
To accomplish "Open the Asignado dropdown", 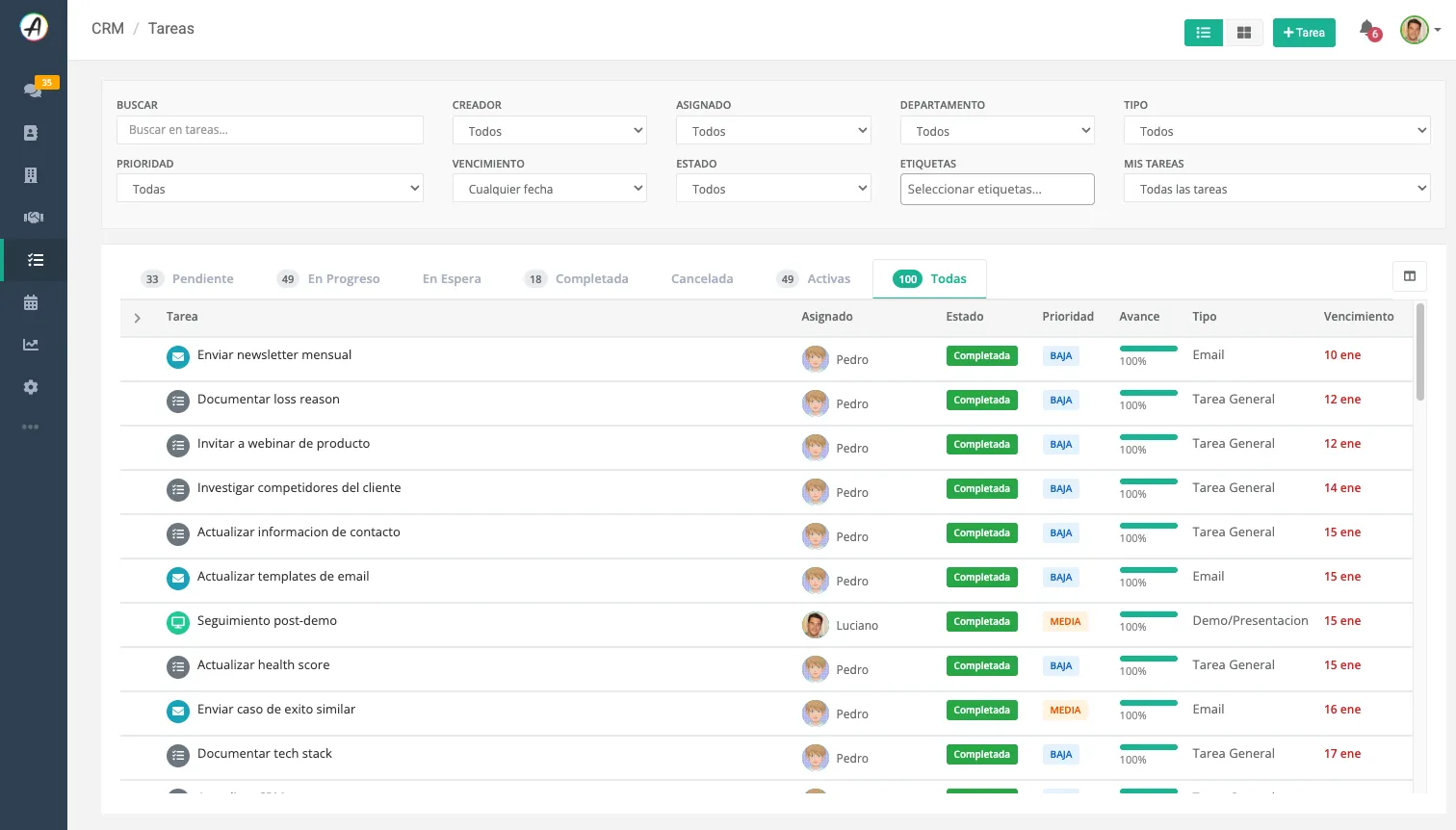I will coord(773,131).
